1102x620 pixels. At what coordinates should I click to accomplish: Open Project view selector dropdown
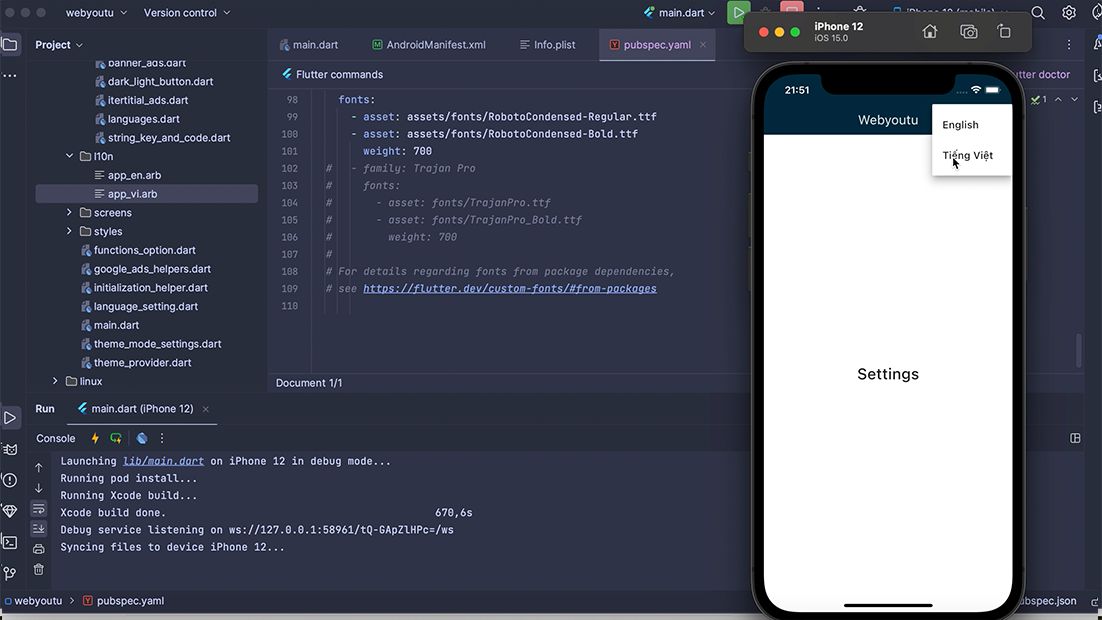pyautogui.click(x=59, y=44)
